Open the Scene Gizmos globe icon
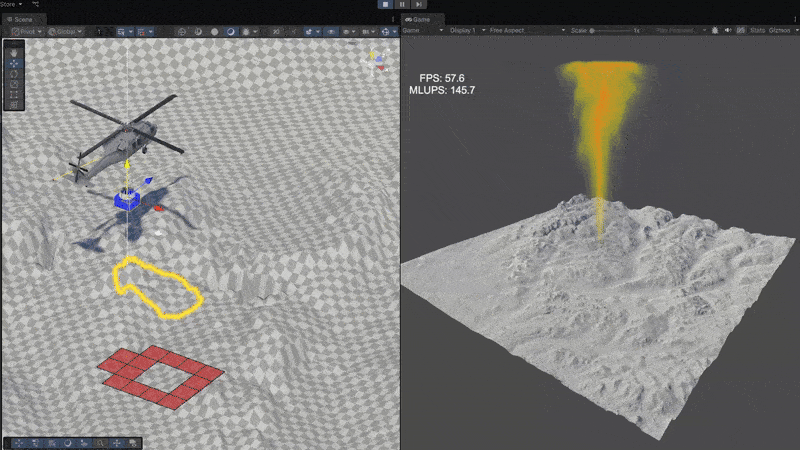The width and height of the screenshot is (800, 450). click(385, 32)
